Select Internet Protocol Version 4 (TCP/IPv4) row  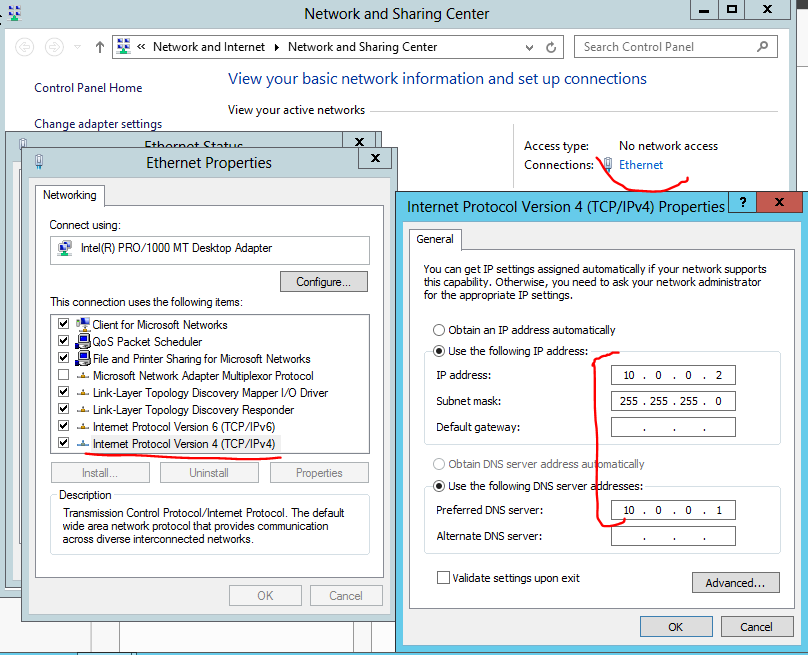tap(184, 444)
